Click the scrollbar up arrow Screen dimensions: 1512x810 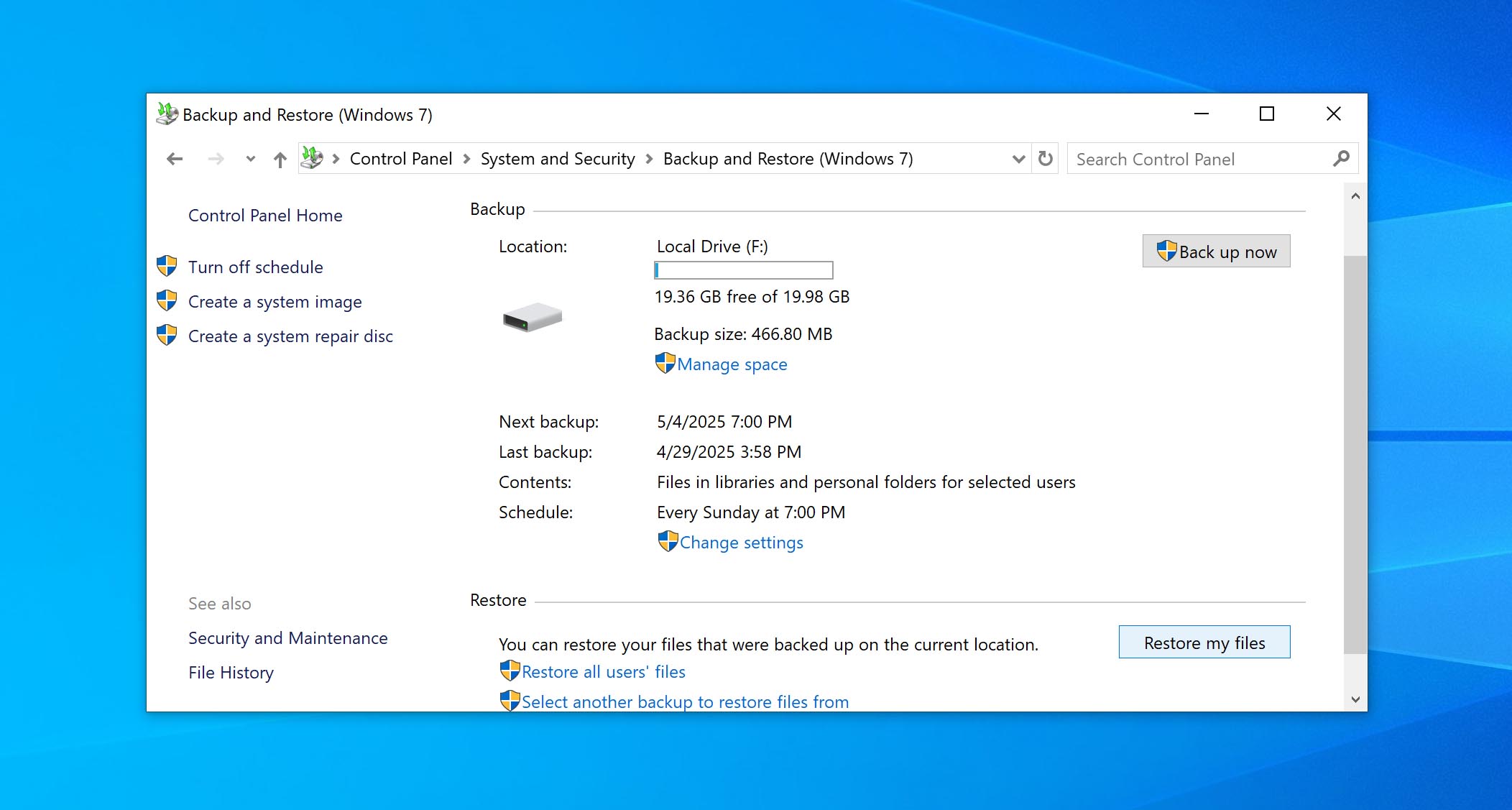point(1355,196)
